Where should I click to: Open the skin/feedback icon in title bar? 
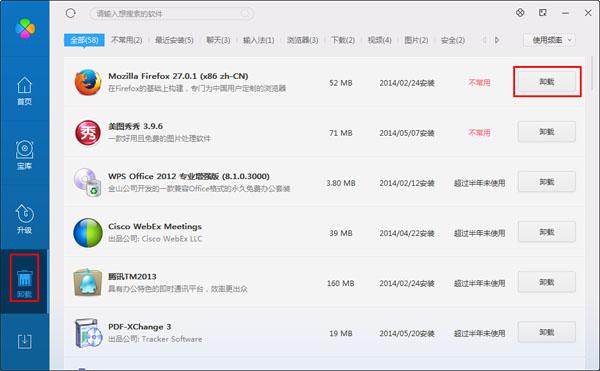click(x=520, y=13)
